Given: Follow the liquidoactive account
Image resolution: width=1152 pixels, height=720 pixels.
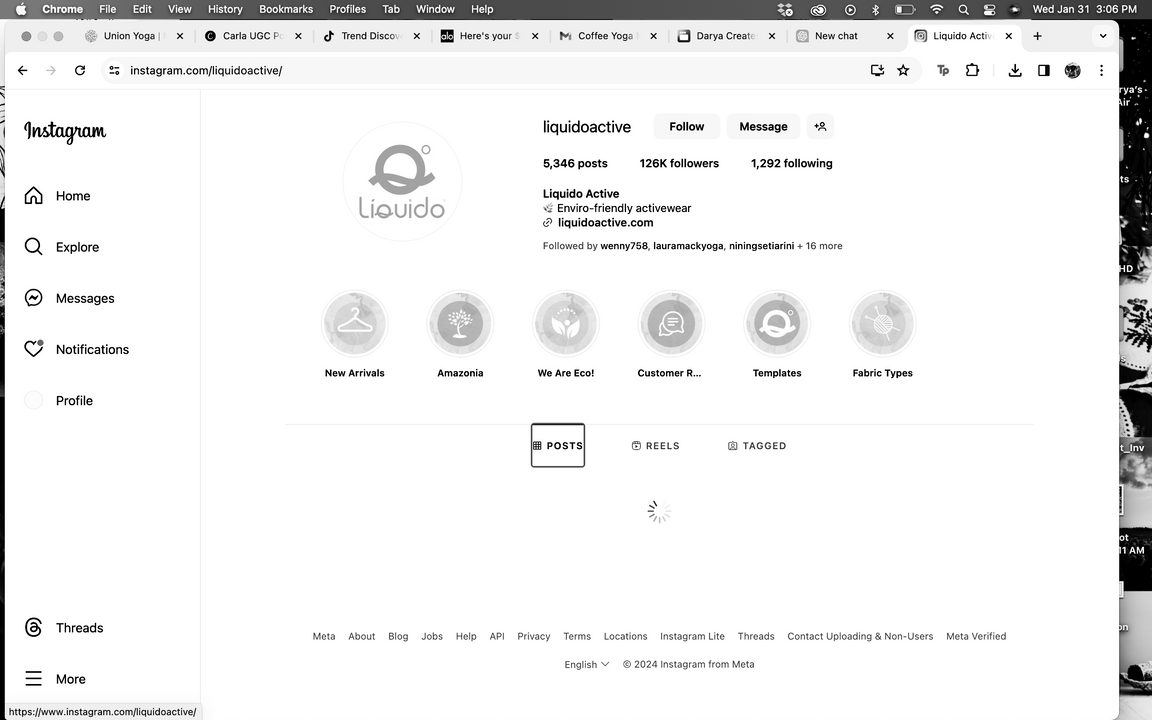Looking at the screenshot, I should click(x=686, y=127).
